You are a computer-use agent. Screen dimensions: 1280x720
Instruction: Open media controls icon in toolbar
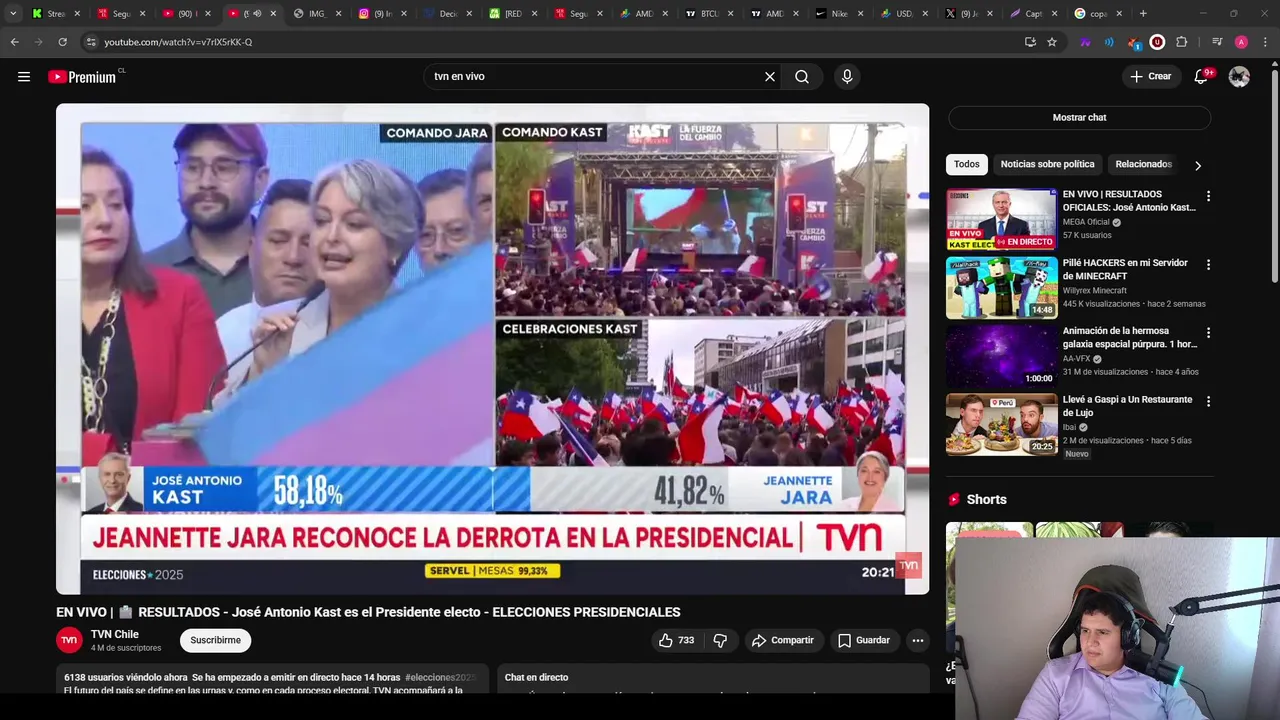pyautogui.click(x=1217, y=42)
